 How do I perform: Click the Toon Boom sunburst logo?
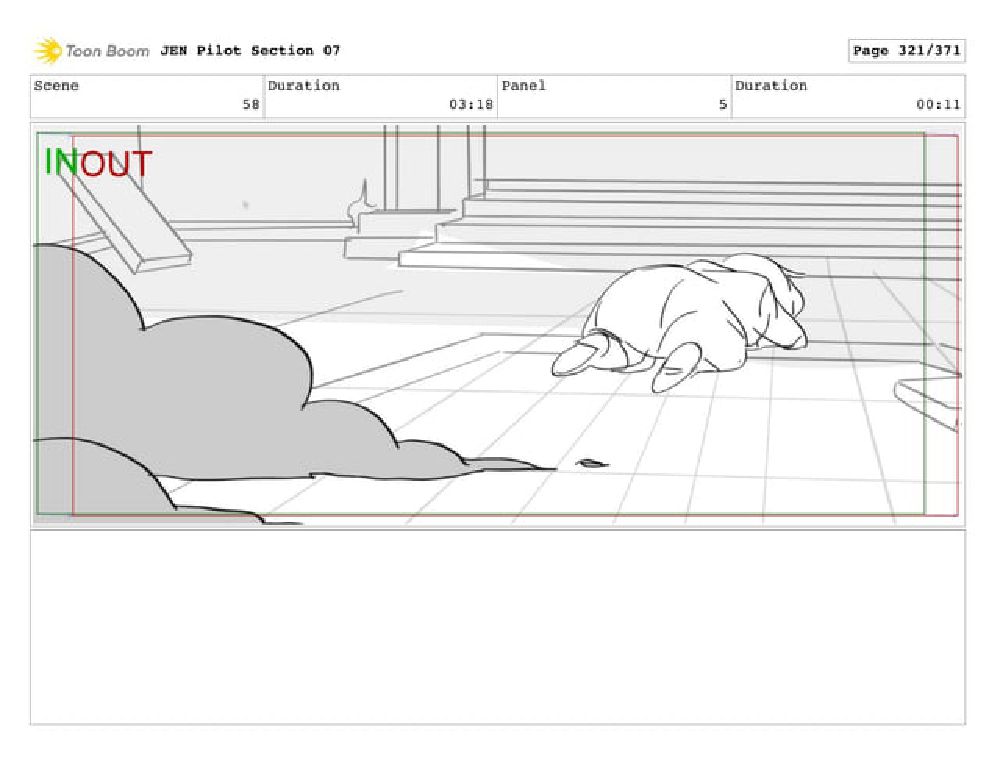[x=48, y=51]
